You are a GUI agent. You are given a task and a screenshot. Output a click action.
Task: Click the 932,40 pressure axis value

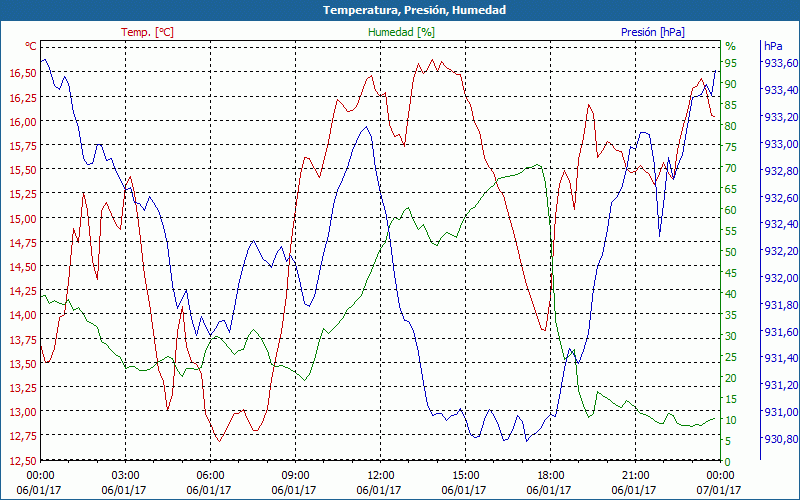781,224
